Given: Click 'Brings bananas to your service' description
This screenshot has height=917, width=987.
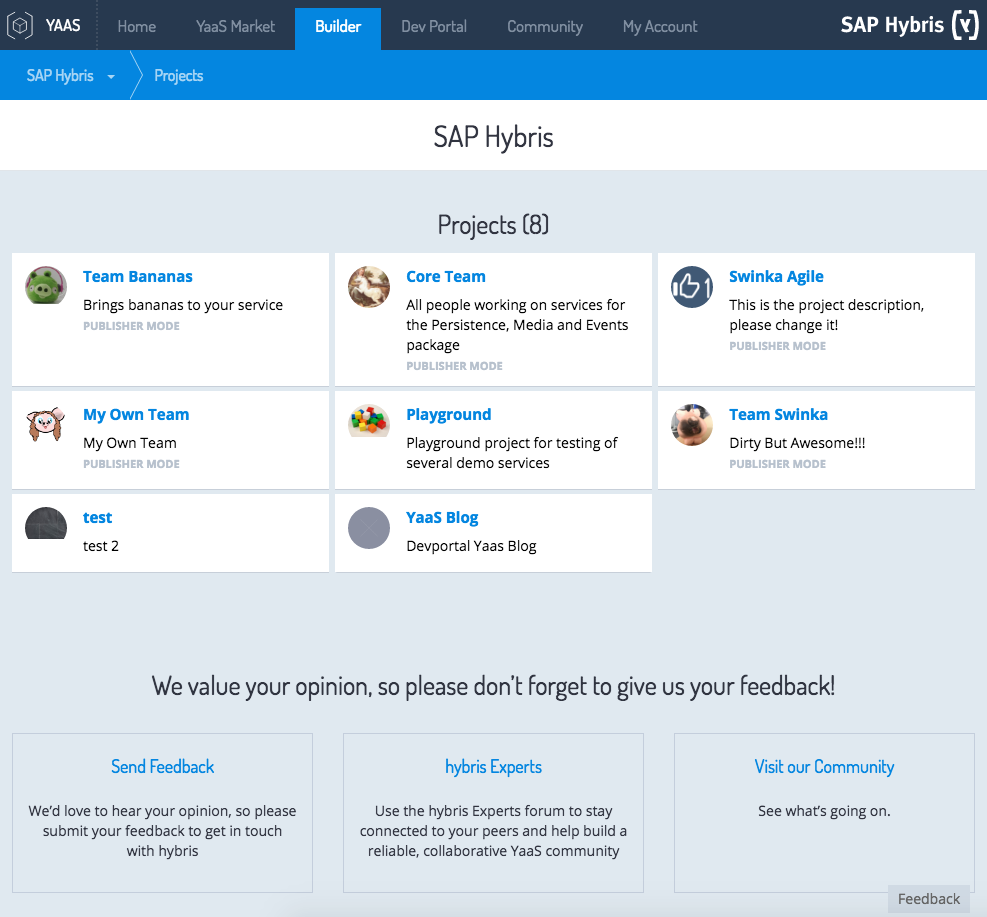Looking at the screenshot, I should 183,305.
